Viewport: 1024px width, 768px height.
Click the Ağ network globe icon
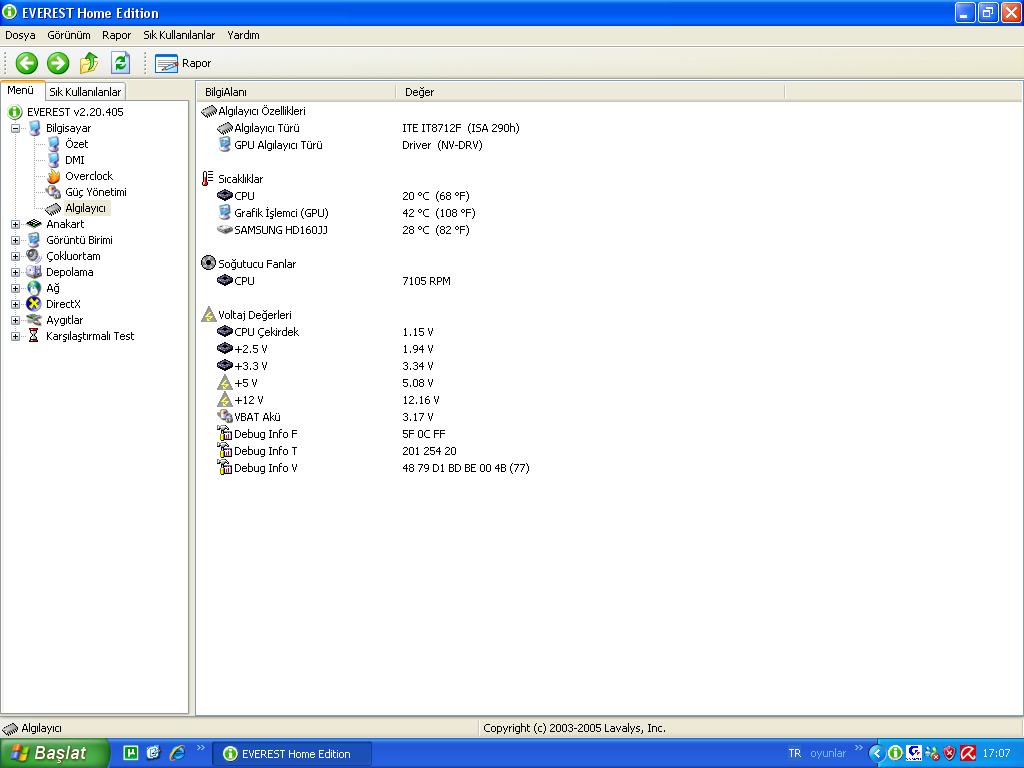pos(34,288)
